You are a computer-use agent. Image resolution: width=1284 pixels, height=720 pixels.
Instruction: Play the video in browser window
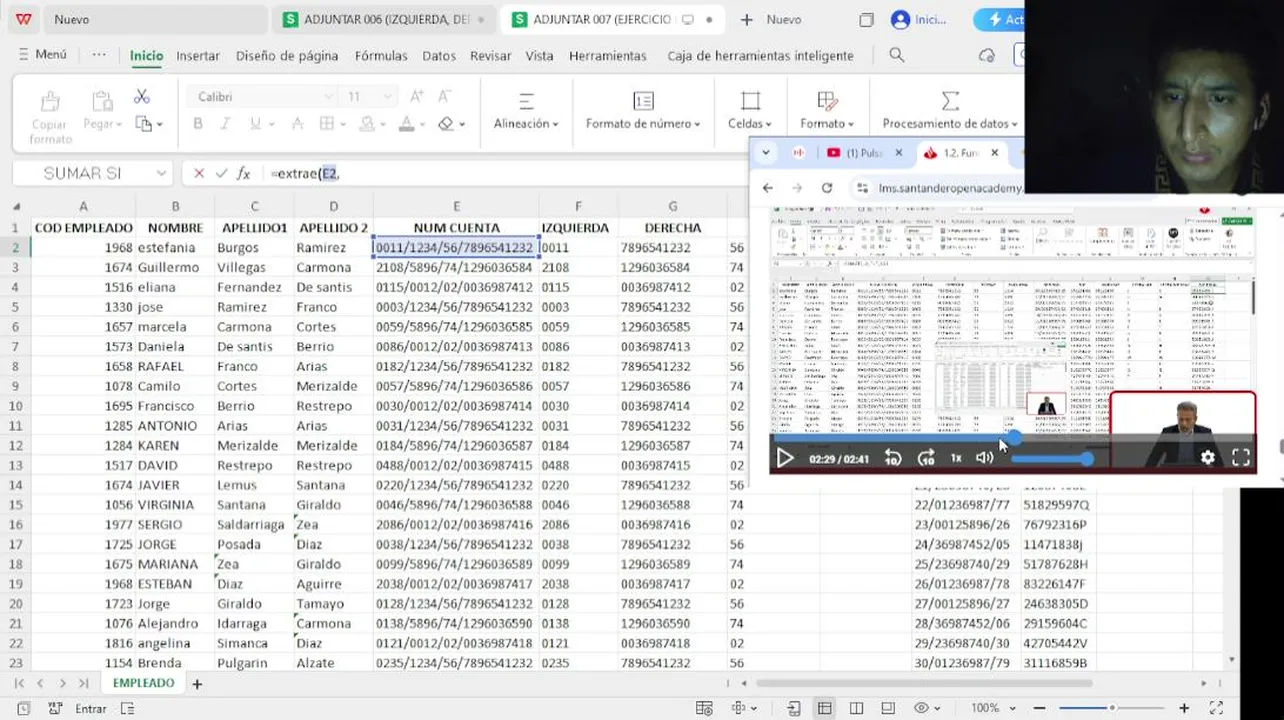click(x=785, y=458)
